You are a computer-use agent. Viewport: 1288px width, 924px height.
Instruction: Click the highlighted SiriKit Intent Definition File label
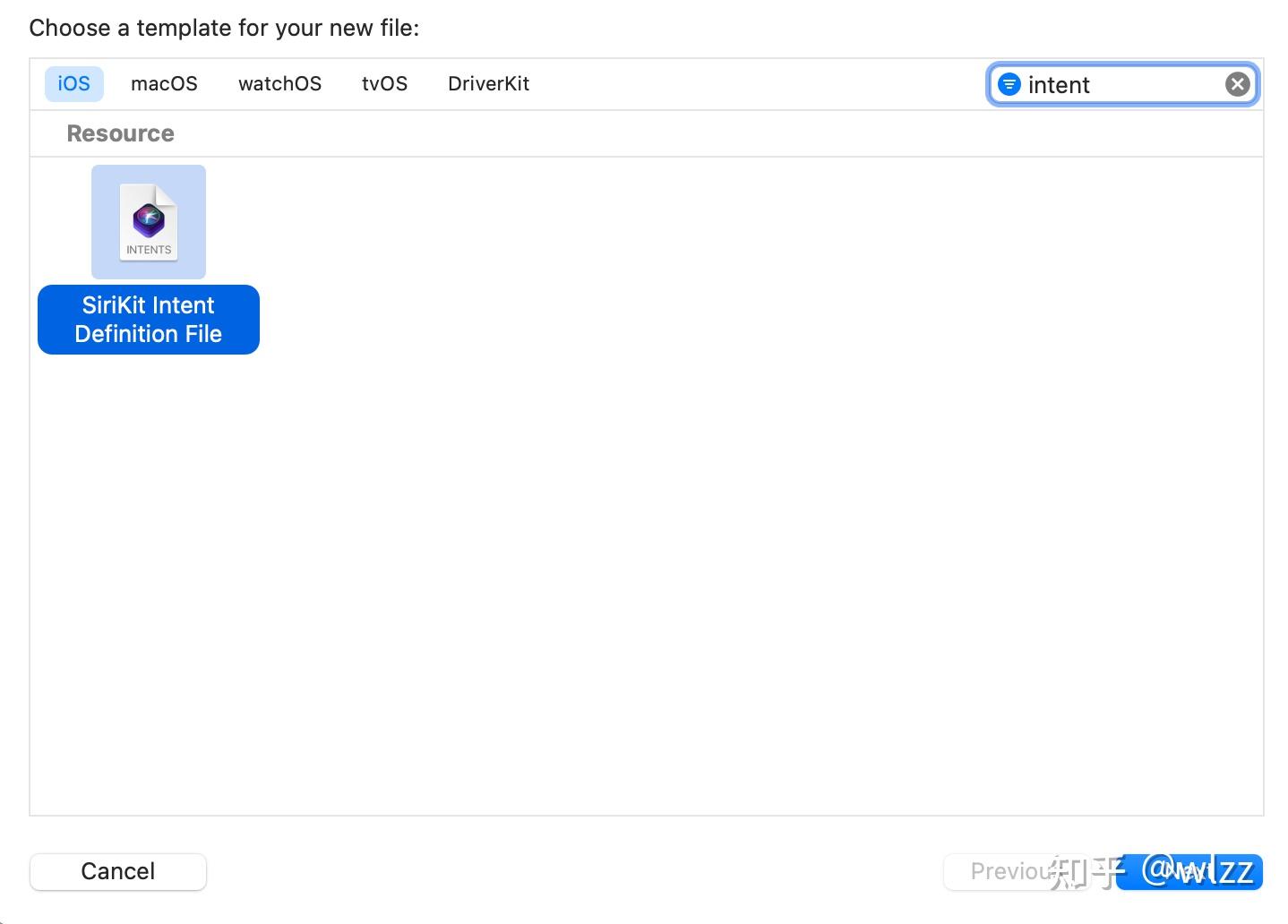(x=148, y=320)
